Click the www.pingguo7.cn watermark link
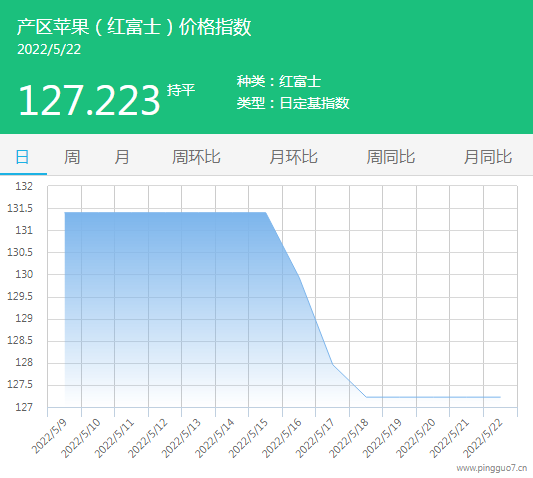 492,468
